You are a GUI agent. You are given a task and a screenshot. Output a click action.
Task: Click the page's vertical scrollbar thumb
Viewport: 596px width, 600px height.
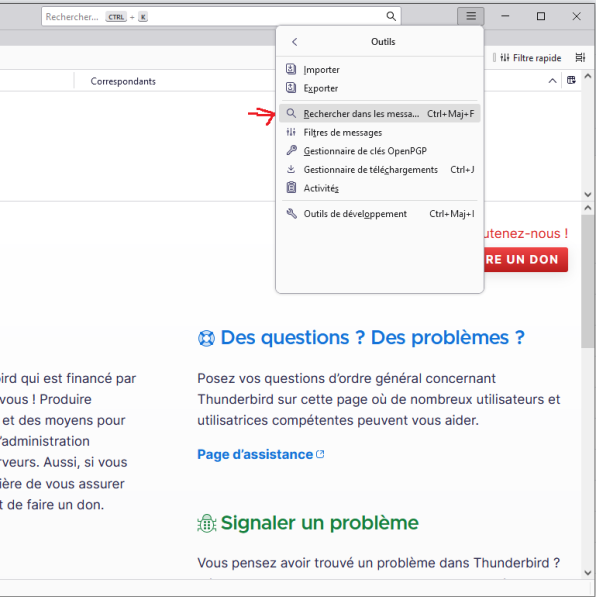click(588, 281)
